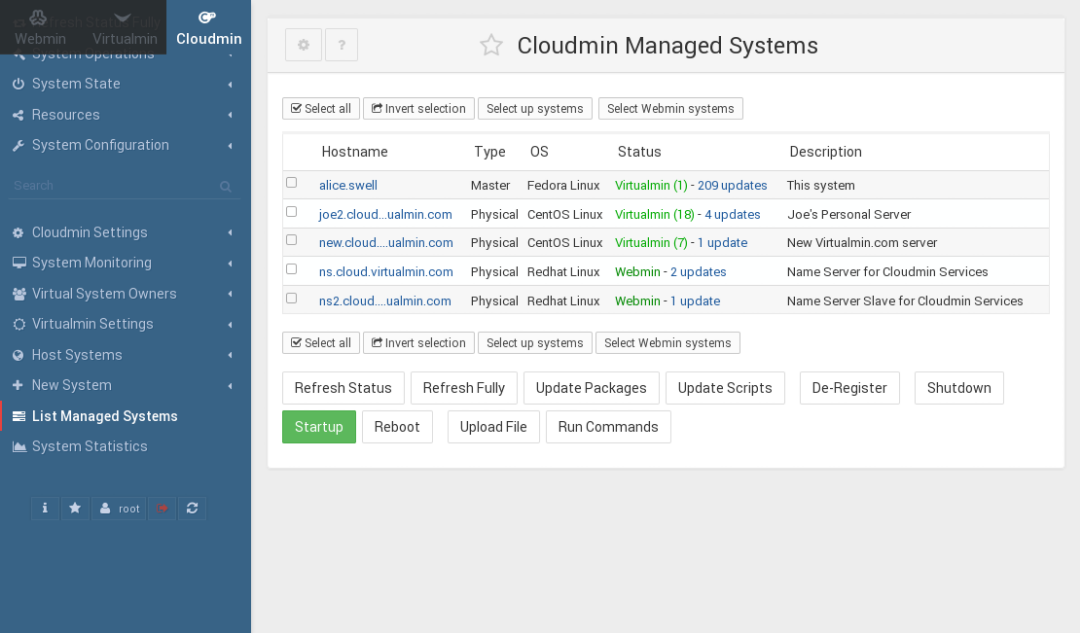This screenshot has width=1080, height=633.
Task: Open the Virtualmin (18) status link
Action: point(654,214)
